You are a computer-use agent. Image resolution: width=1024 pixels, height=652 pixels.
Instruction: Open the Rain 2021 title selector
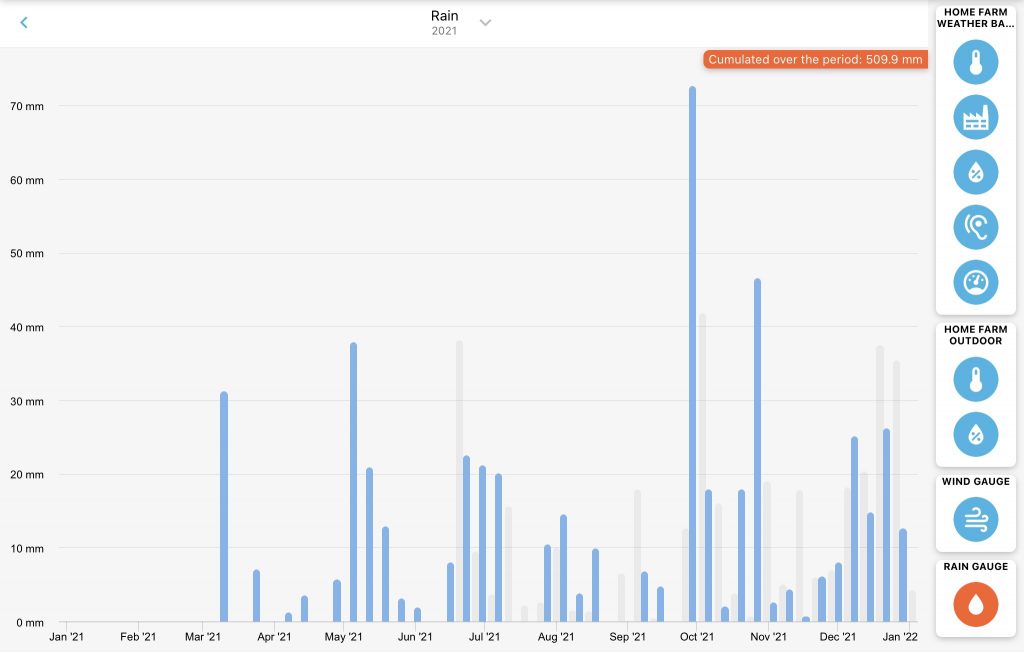pyautogui.click(x=444, y=22)
